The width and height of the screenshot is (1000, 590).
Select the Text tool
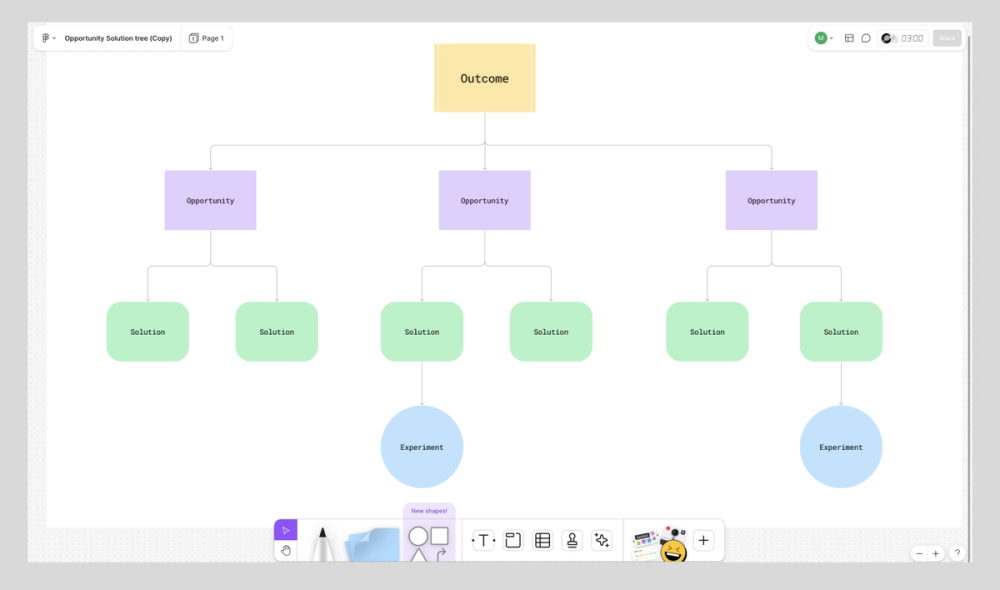coord(483,540)
